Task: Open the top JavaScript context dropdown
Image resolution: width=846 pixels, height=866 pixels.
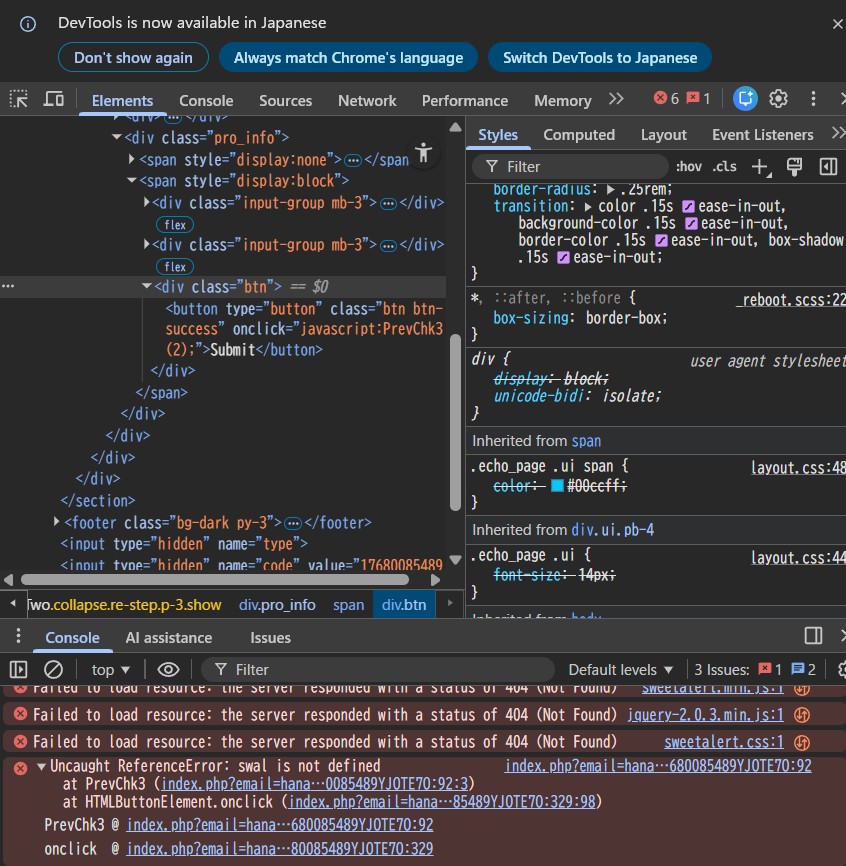Action: tap(111, 669)
